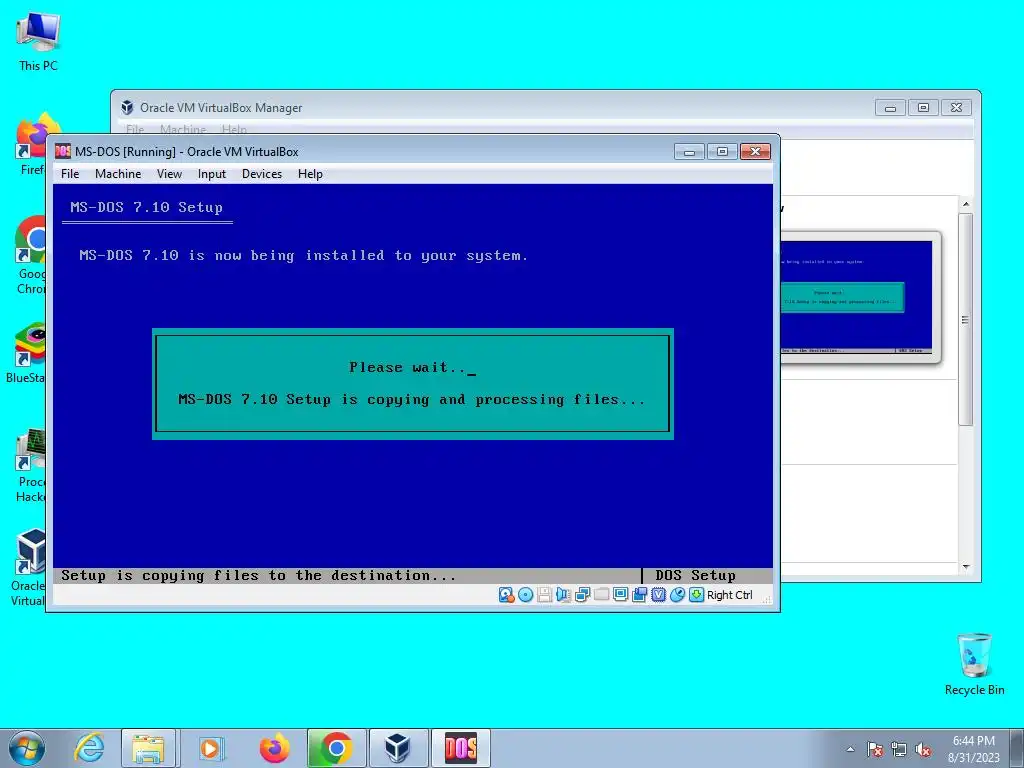Screen dimensions: 1024x768
Task: Open Internet Explorer from the taskbar
Action: coord(89,748)
